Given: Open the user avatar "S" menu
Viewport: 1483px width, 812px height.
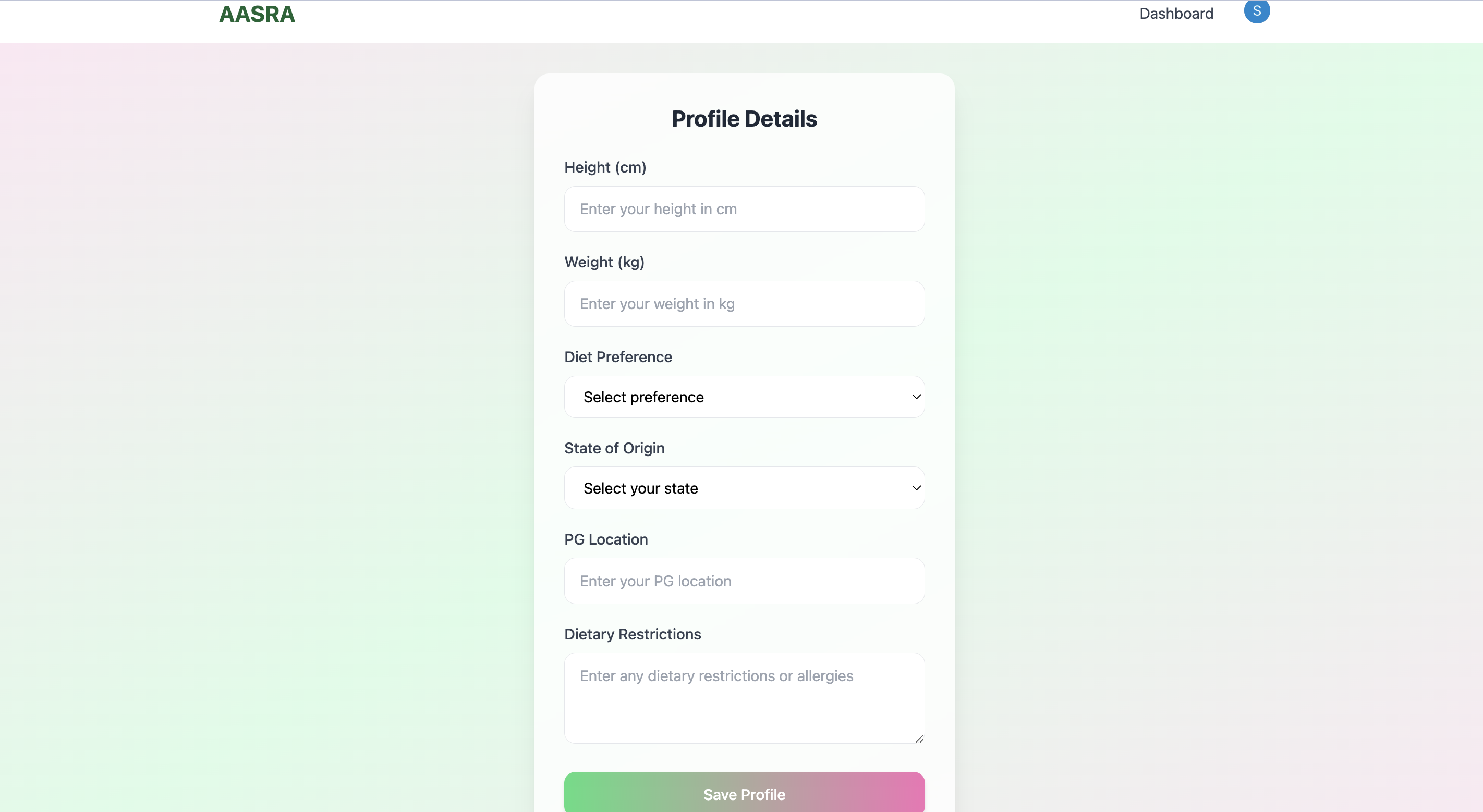Looking at the screenshot, I should 1256,11.
